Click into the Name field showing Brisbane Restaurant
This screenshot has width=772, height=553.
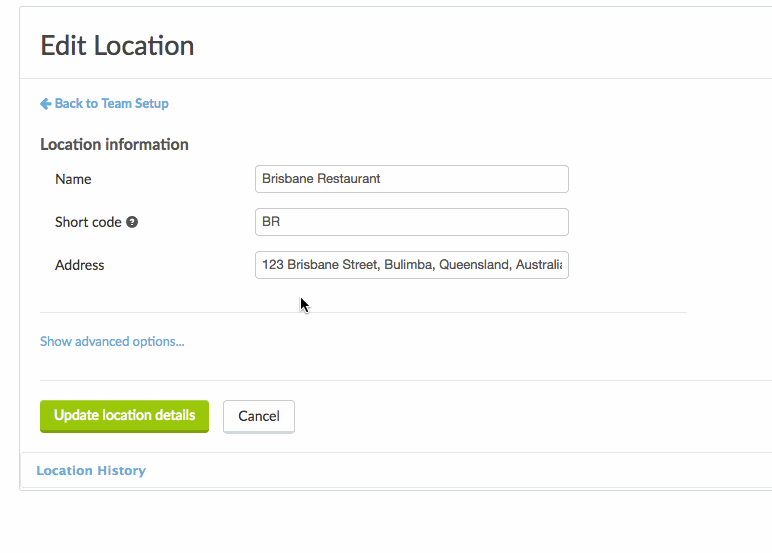pyautogui.click(x=412, y=179)
